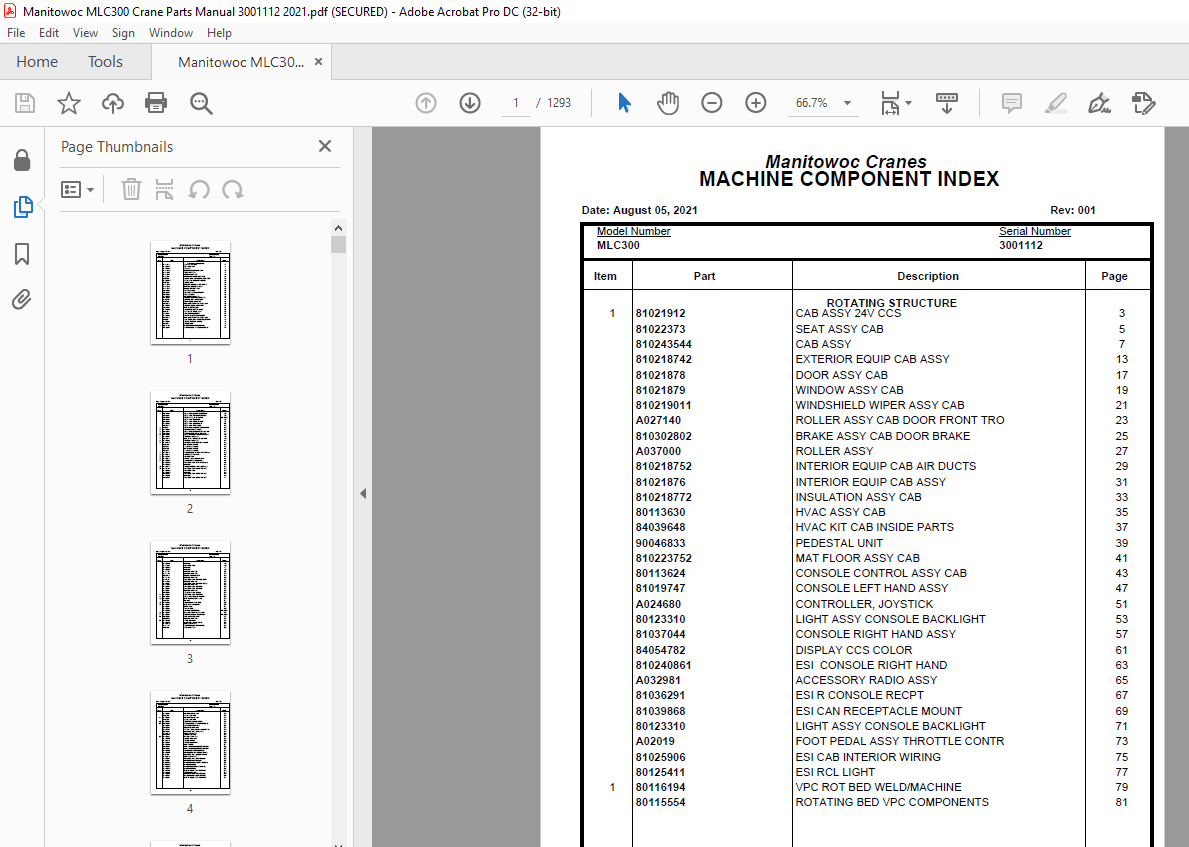Open the Bookmarks sidebar panel
This screenshot has width=1189, height=847.
coord(22,254)
